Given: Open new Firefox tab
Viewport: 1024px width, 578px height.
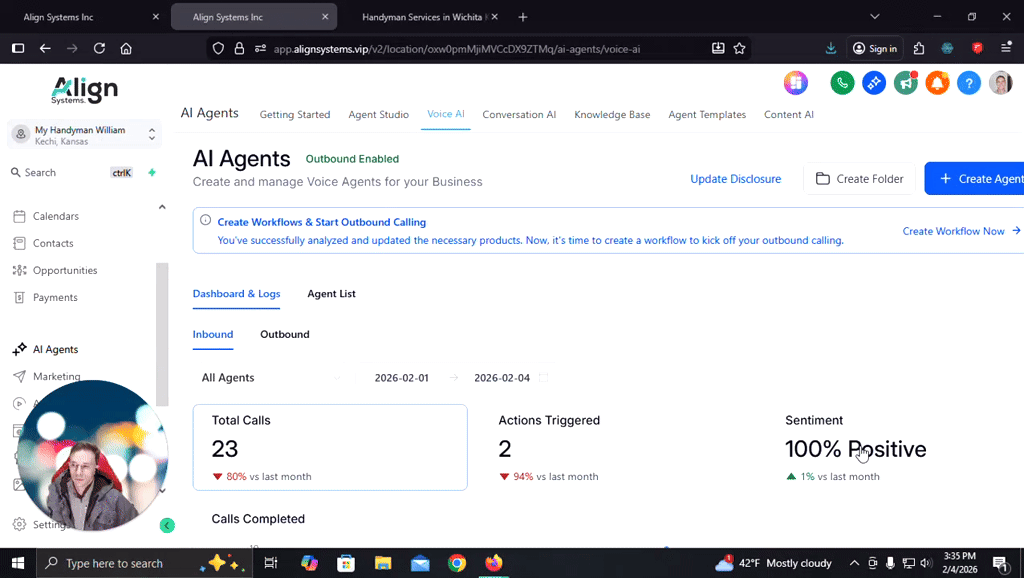Looking at the screenshot, I should click(522, 17).
